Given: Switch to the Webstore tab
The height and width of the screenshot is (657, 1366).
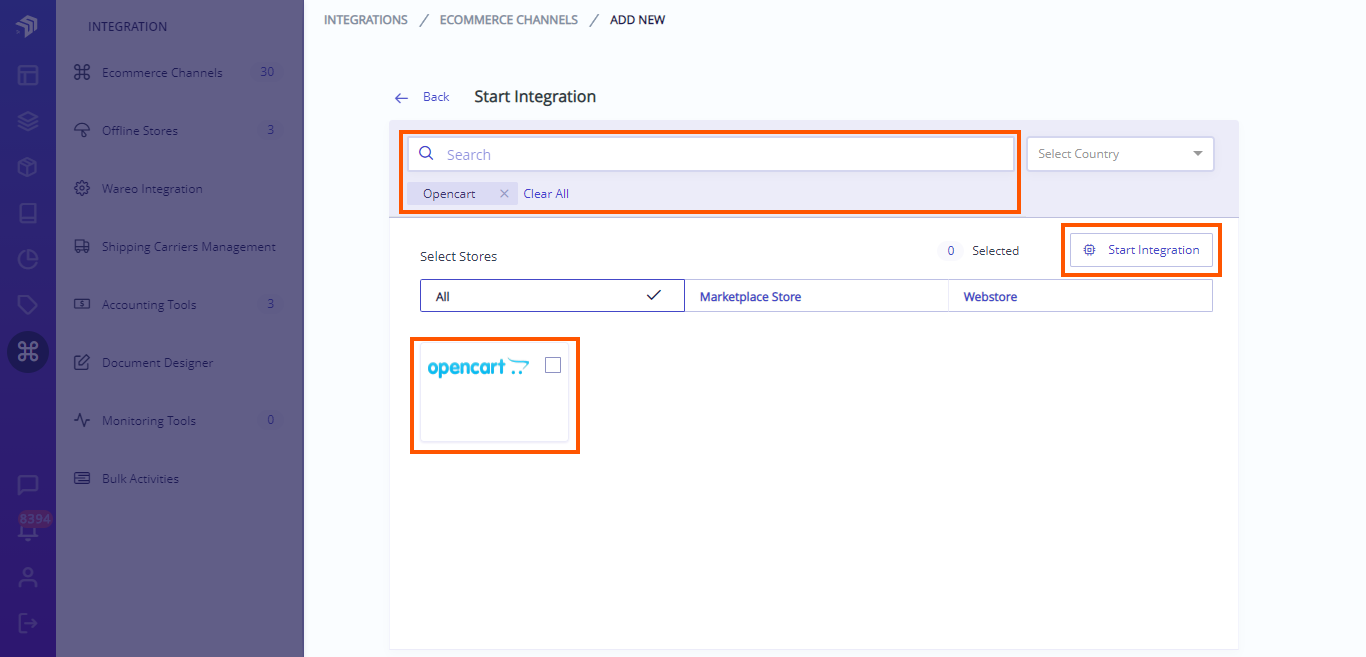Looking at the screenshot, I should 1080,296.
